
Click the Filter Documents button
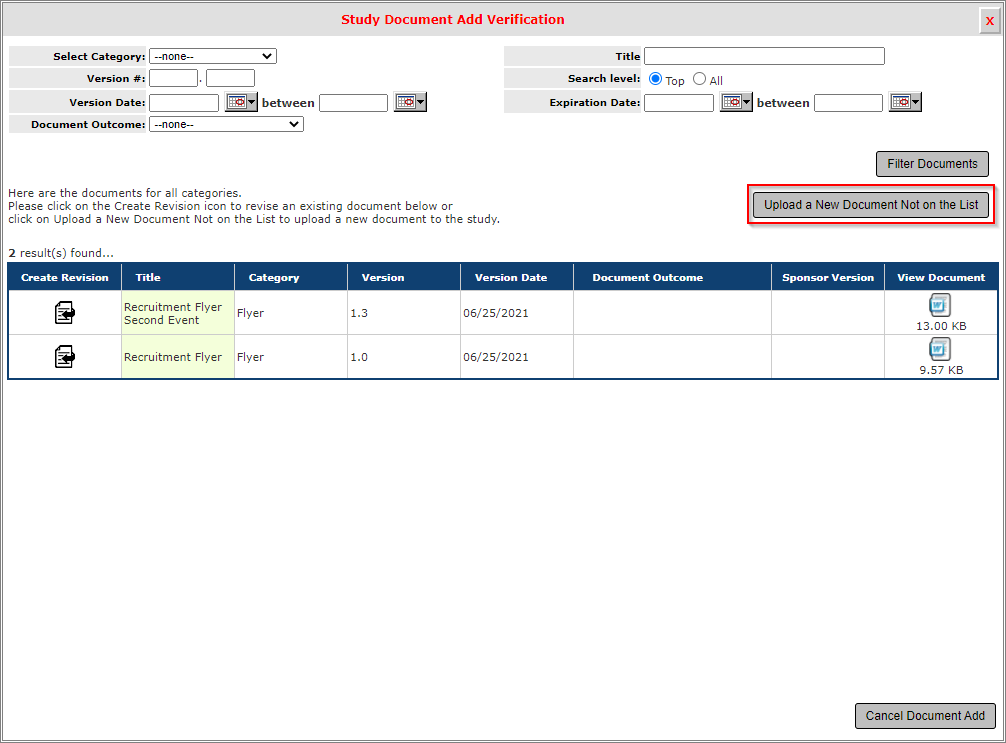[932, 164]
